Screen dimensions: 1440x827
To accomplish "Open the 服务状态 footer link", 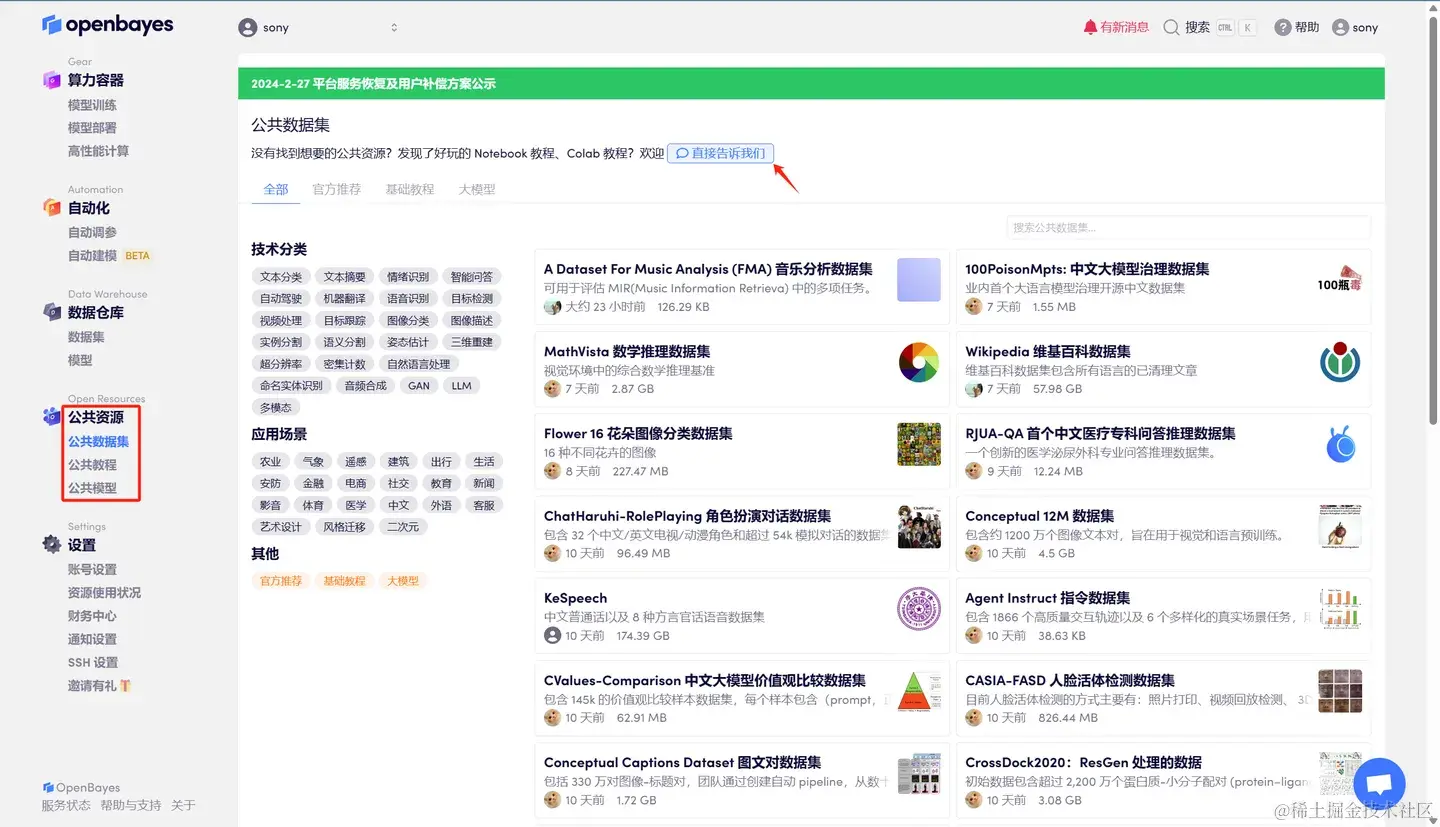I will 66,805.
